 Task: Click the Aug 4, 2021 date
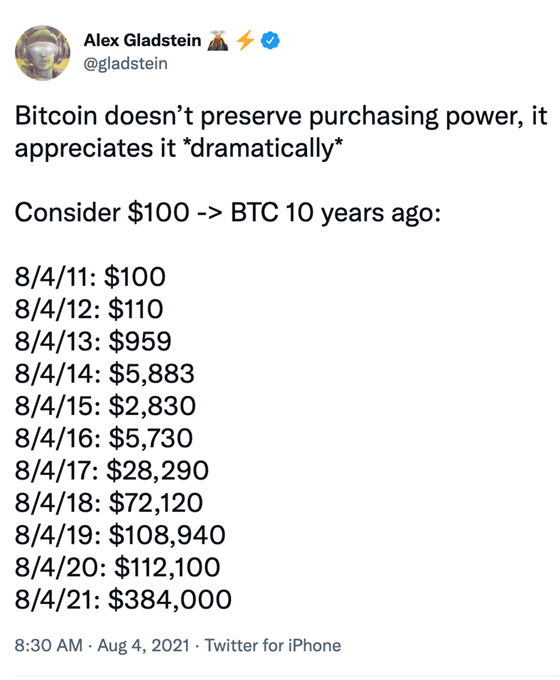pos(144,645)
